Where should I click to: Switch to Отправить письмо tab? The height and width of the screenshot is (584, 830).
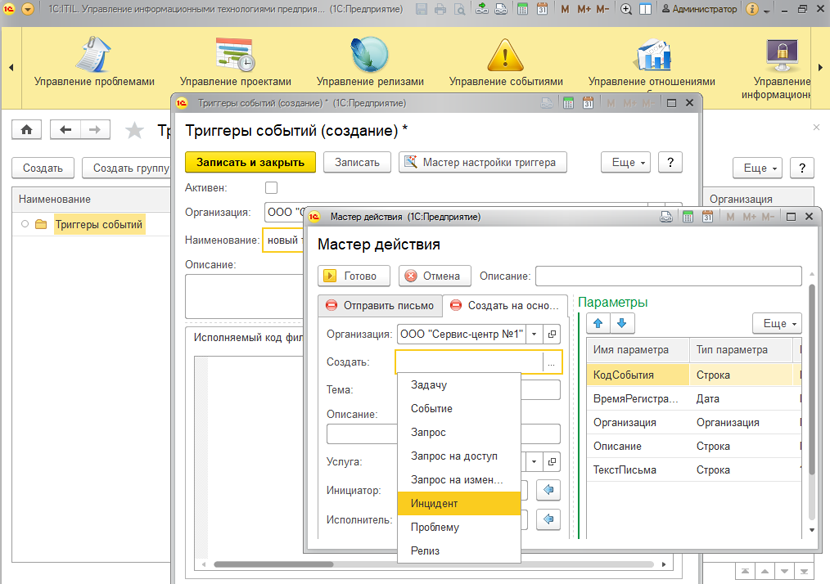pos(380,306)
